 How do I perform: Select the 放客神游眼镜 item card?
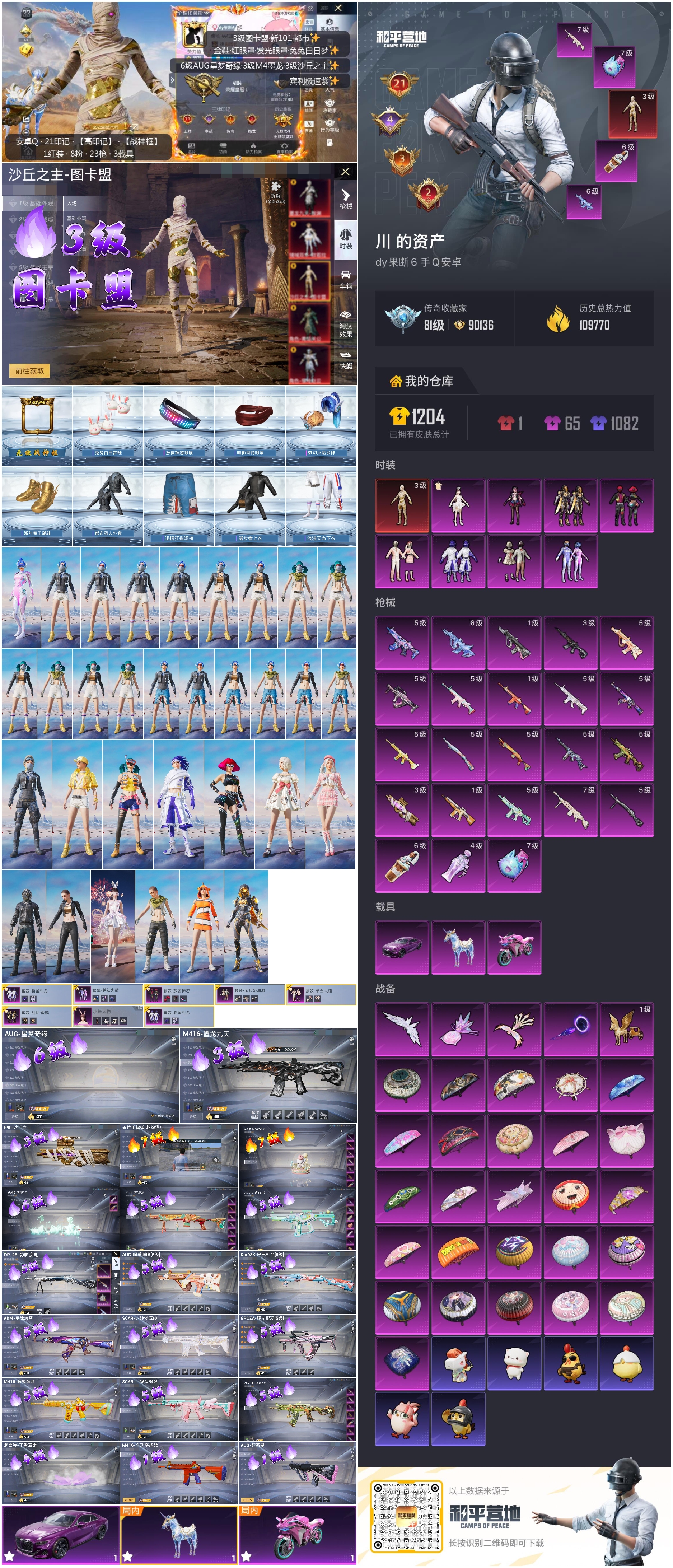tap(179, 425)
